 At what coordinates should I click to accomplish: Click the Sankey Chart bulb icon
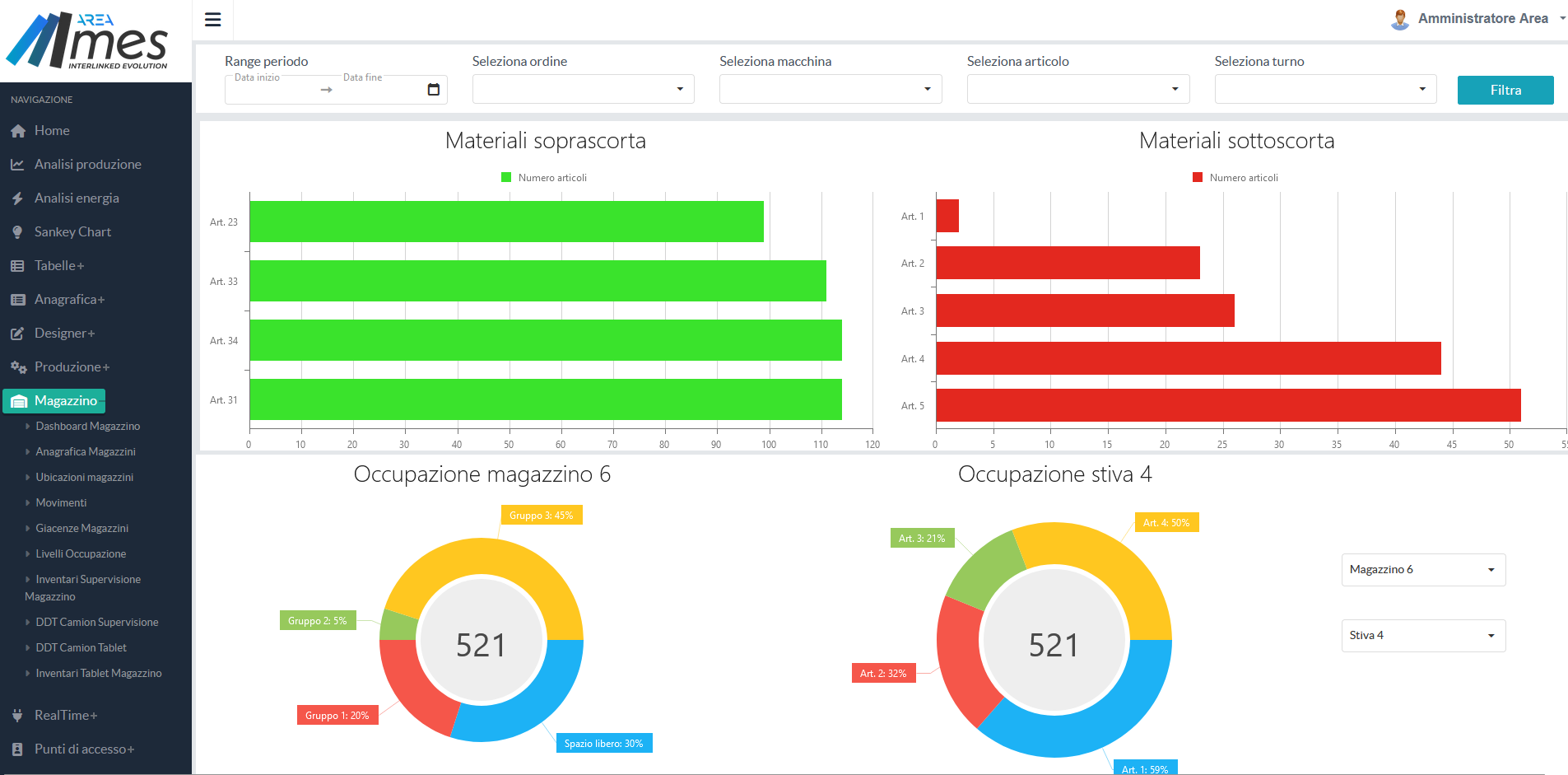17,232
